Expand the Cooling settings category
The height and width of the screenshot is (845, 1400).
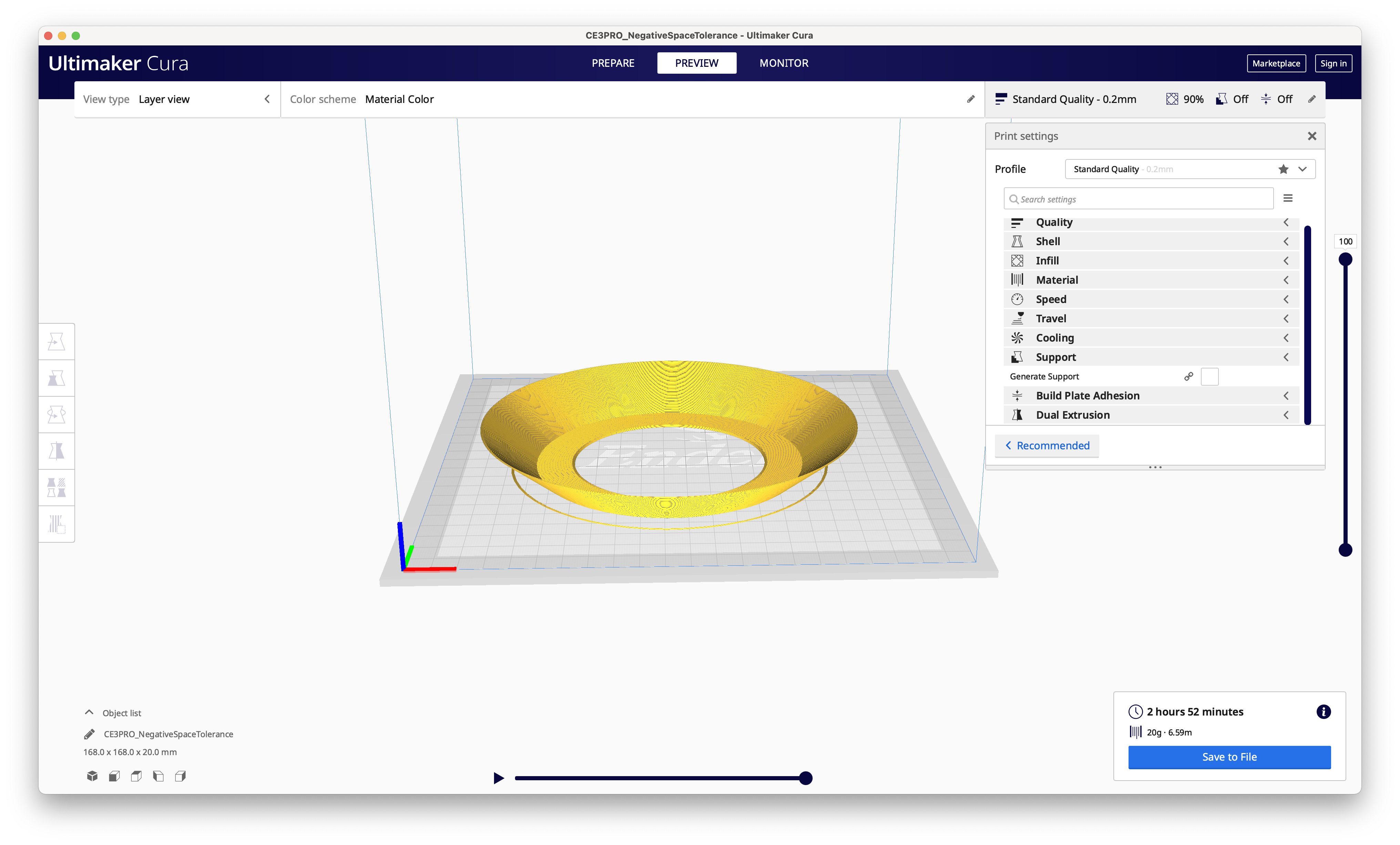(x=1151, y=338)
